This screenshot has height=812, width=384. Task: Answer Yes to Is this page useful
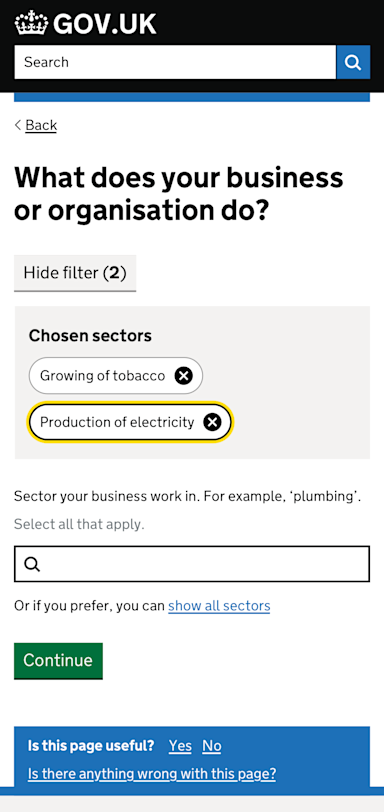coord(180,746)
